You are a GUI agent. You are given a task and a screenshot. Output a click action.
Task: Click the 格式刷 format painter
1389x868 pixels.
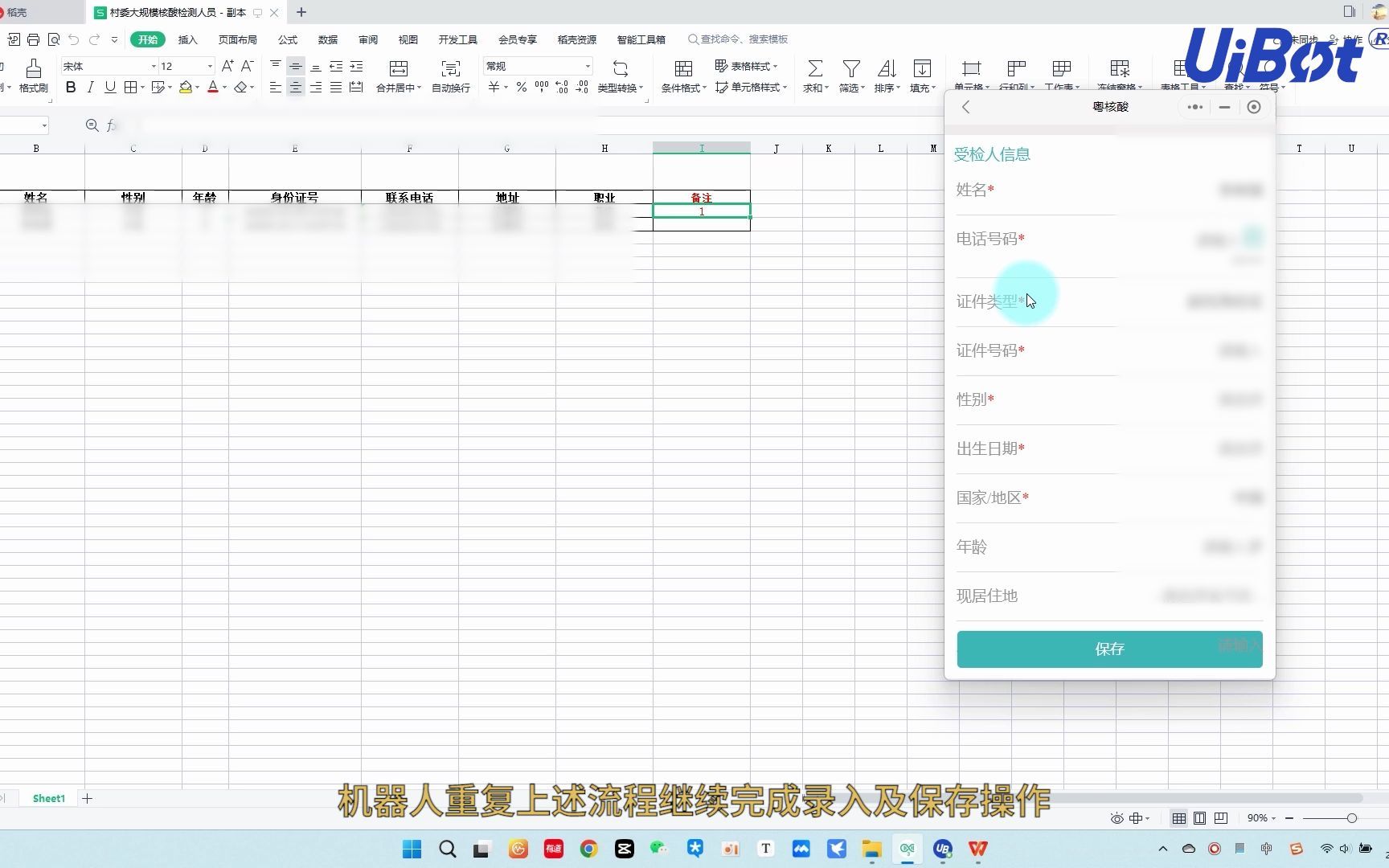point(32,75)
